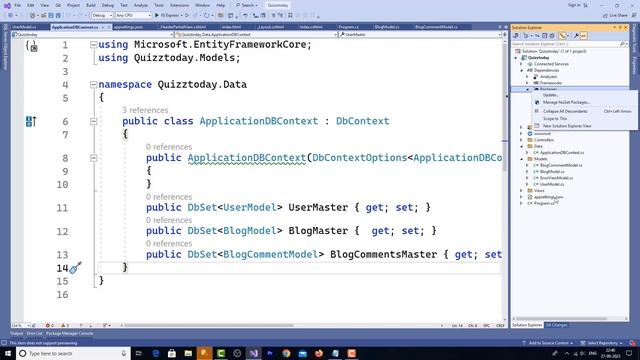The height and width of the screenshot is (360, 640).
Task: Toggle Track Active Item icon in Solution Explorer
Action: (562, 36)
